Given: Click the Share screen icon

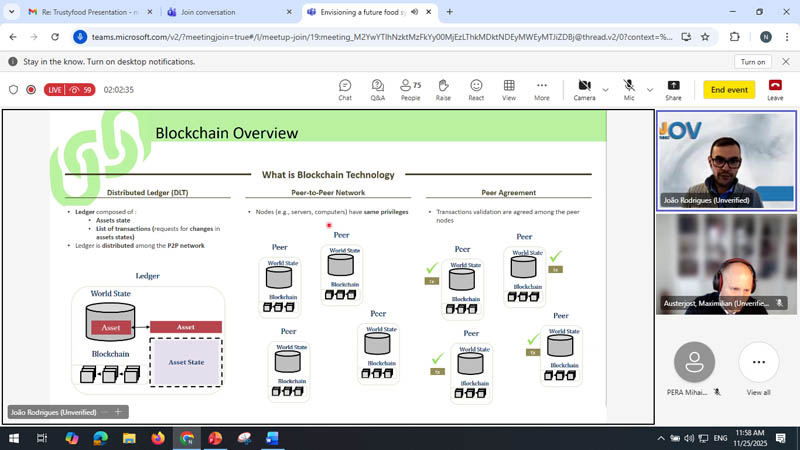Looking at the screenshot, I should pyautogui.click(x=673, y=89).
